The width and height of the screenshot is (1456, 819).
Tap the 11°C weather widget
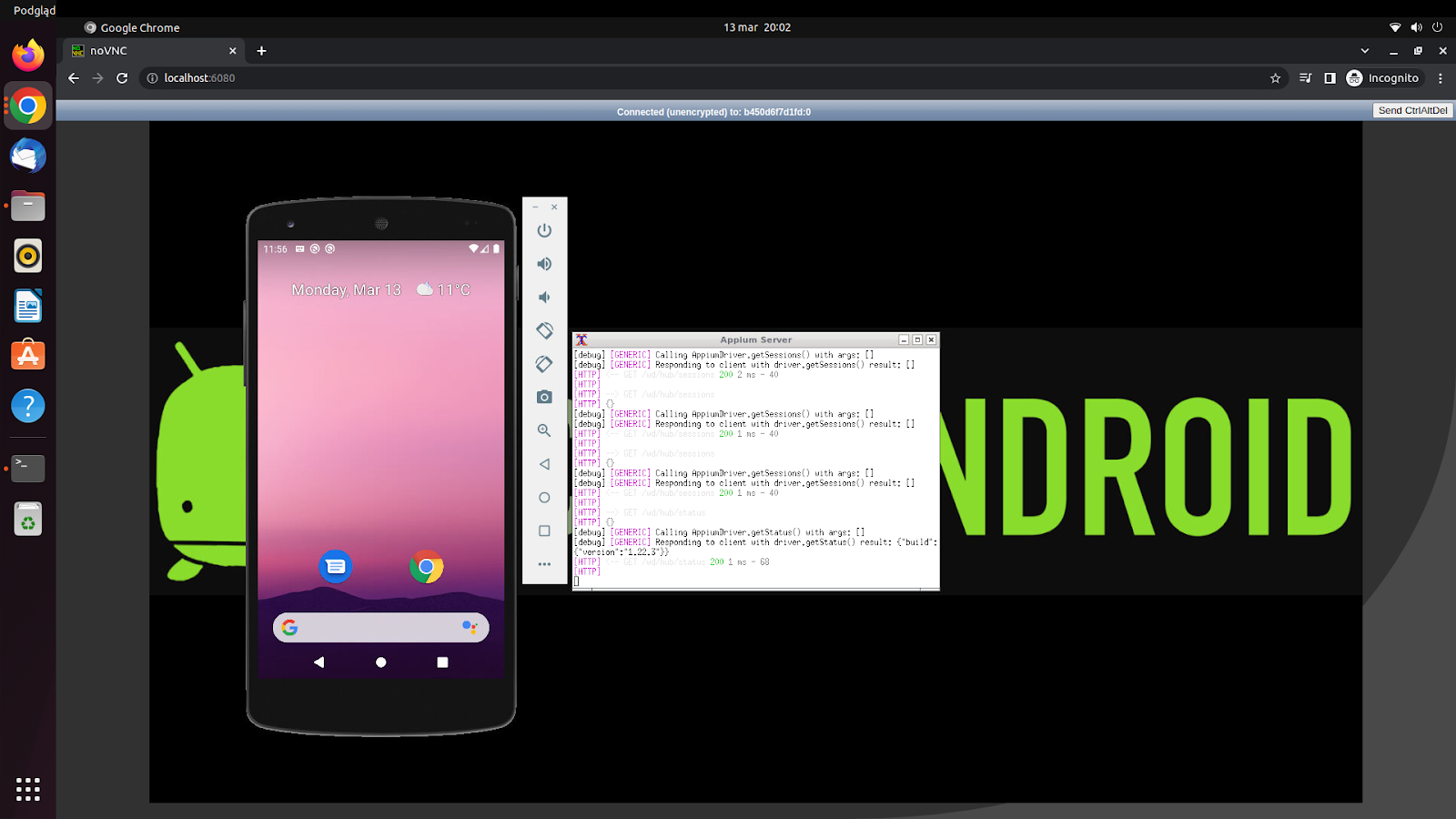pos(443,289)
